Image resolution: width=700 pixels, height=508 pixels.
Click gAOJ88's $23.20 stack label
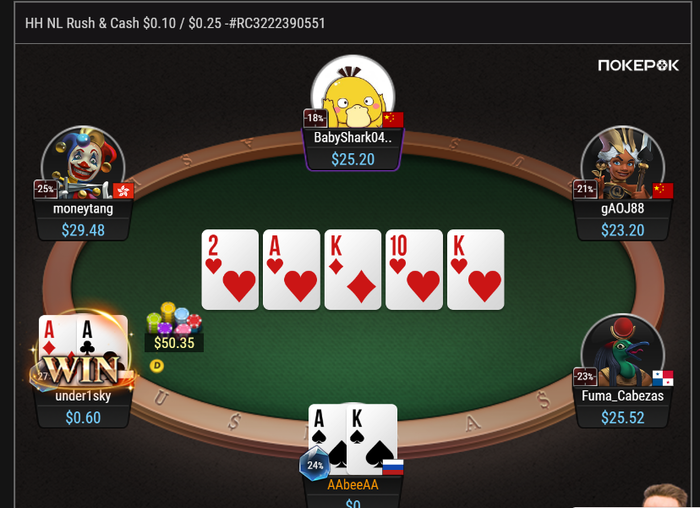tap(623, 230)
